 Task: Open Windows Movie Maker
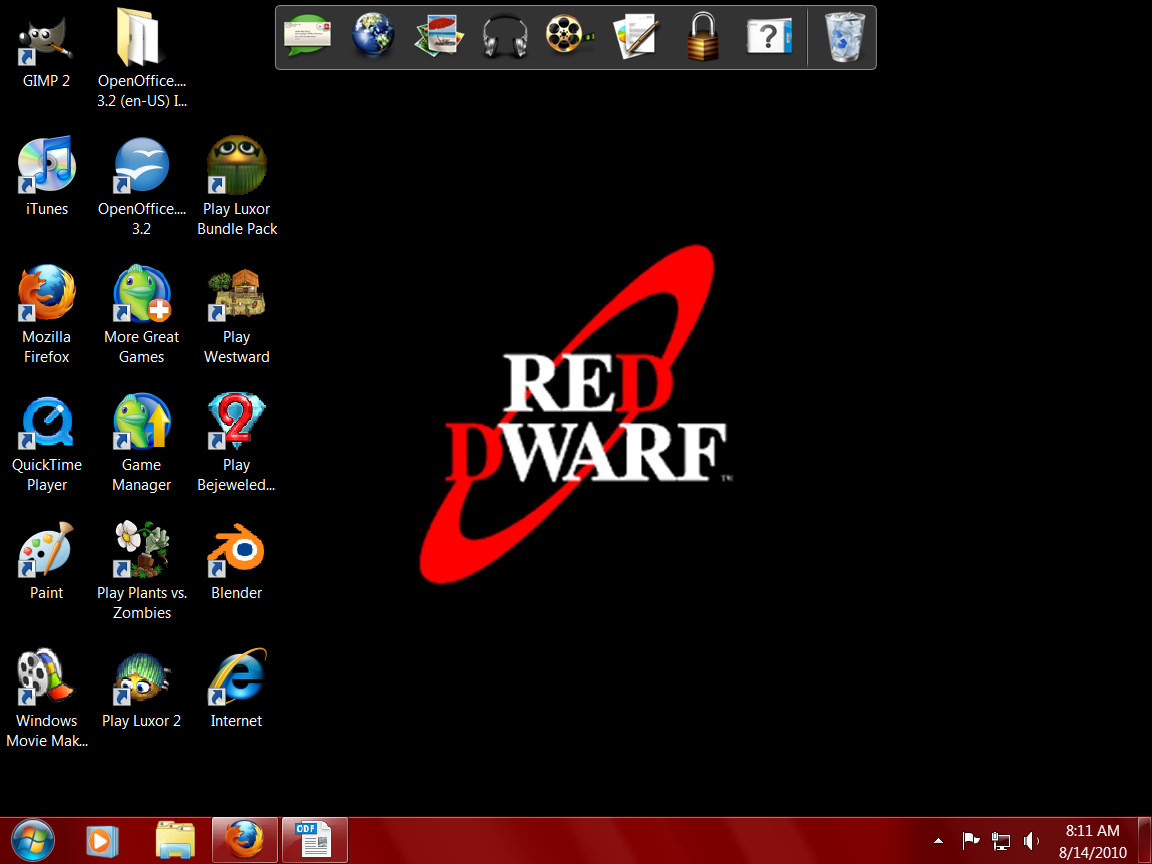coord(45,675)
